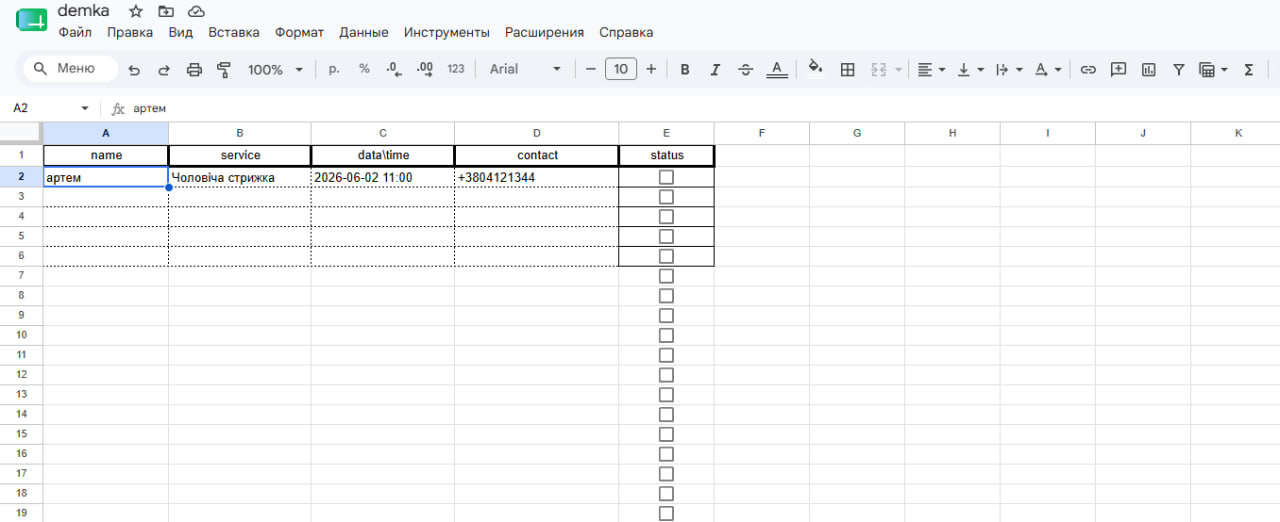
Task: Tick the status checkbox in row 6
Action: point(666,256)
